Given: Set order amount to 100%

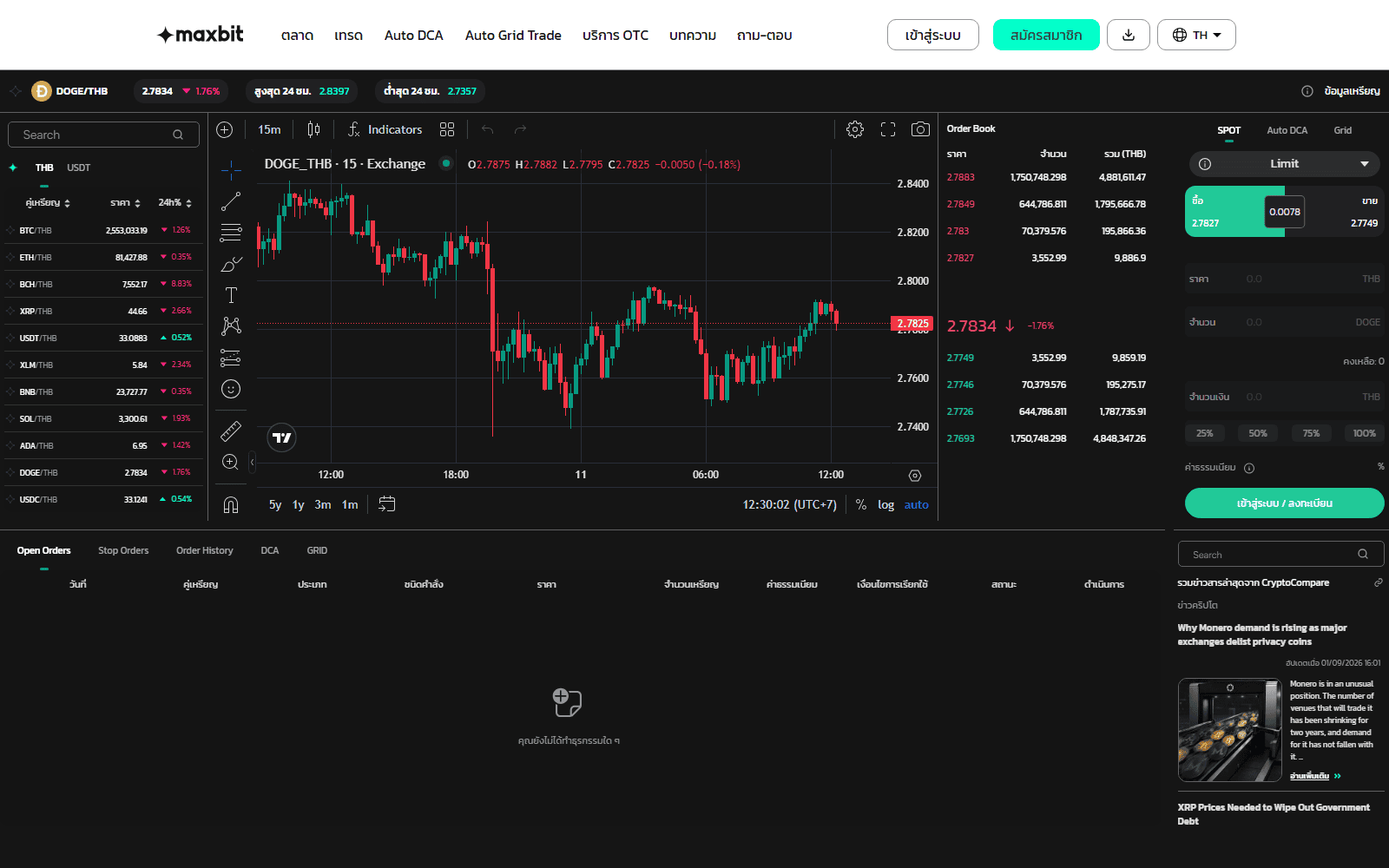Looking at the screenshot, I should pyautogui.click(x=1364, y=433).
